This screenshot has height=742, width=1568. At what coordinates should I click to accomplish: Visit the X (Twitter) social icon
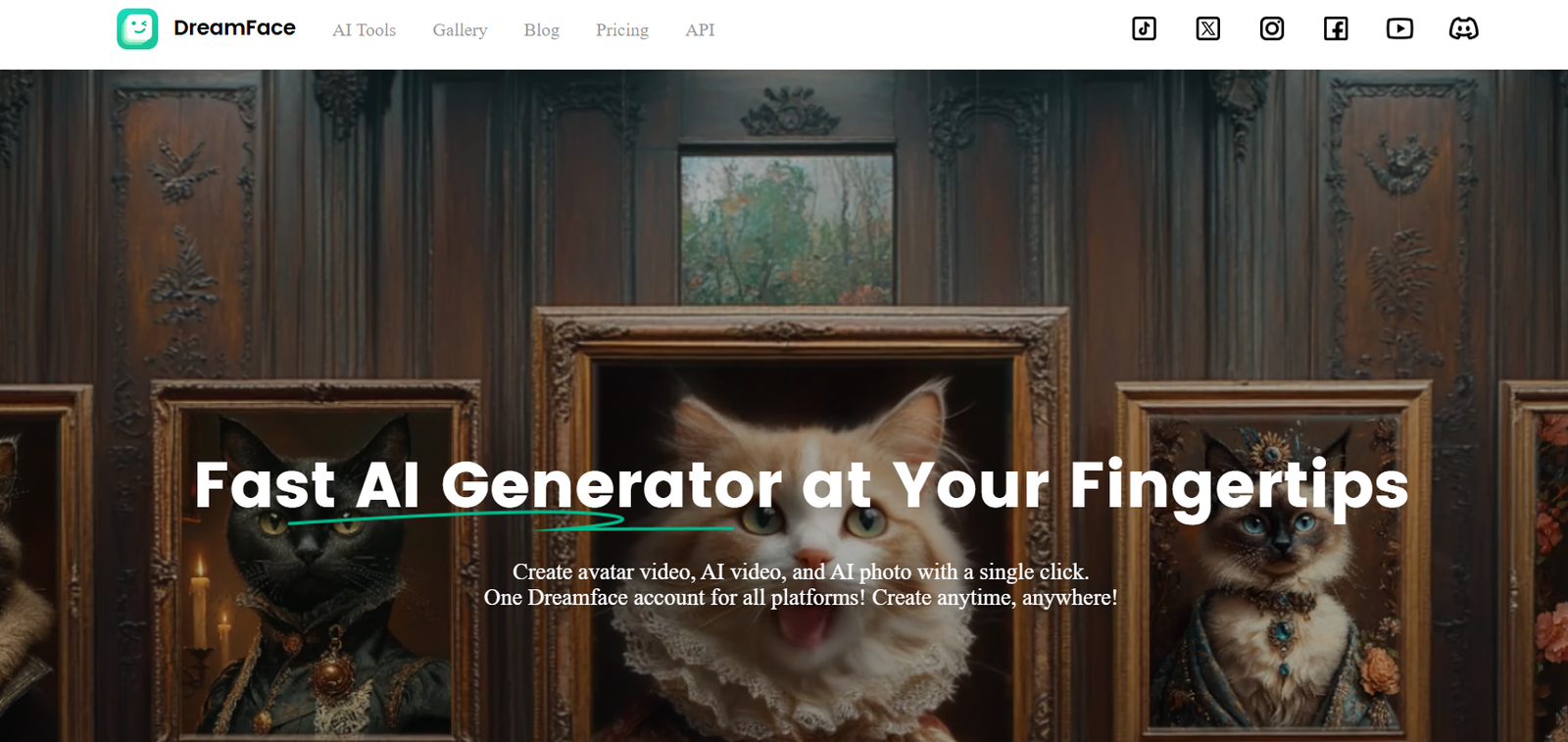[x=1208, y=28]
